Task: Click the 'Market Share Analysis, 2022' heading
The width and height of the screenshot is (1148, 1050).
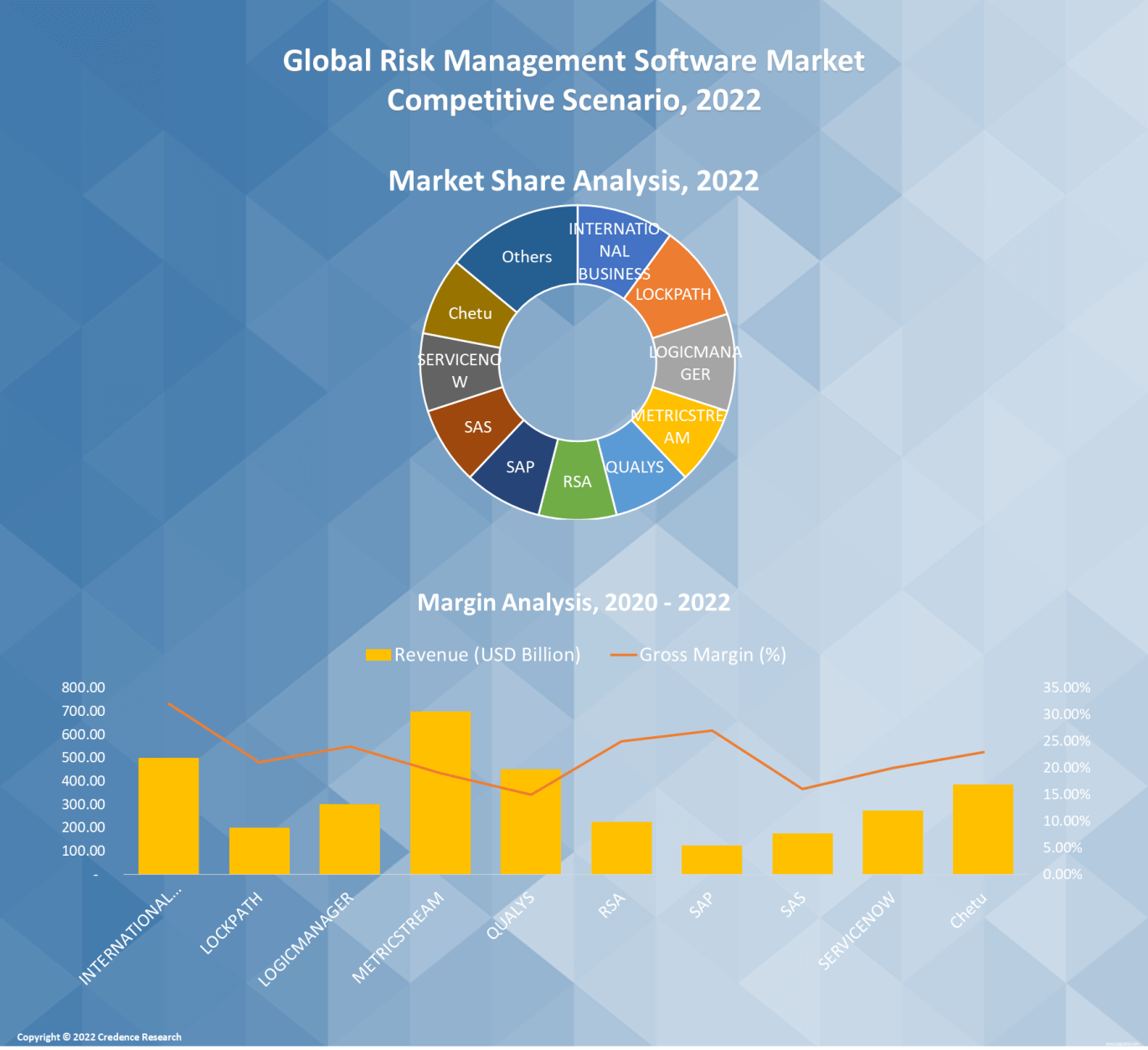Action: (x=574, y=181)
